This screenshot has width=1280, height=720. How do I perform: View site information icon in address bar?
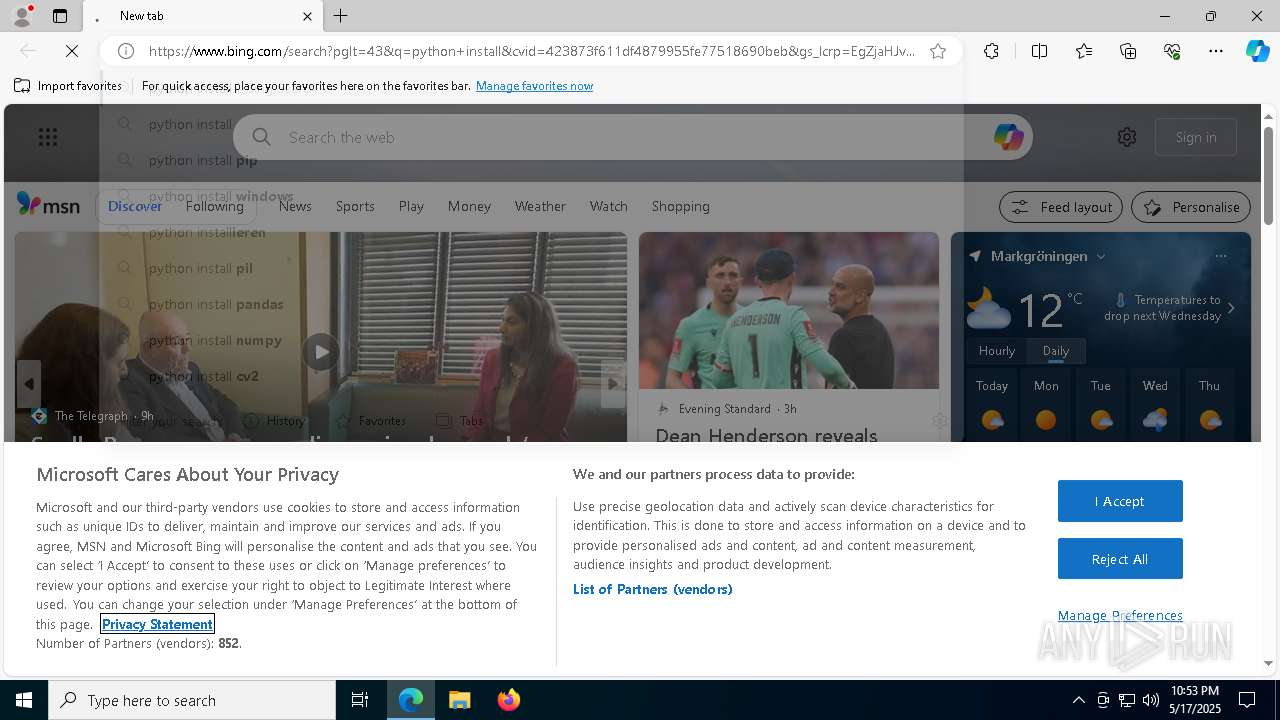pyautogui.click(x=126, y=51)
